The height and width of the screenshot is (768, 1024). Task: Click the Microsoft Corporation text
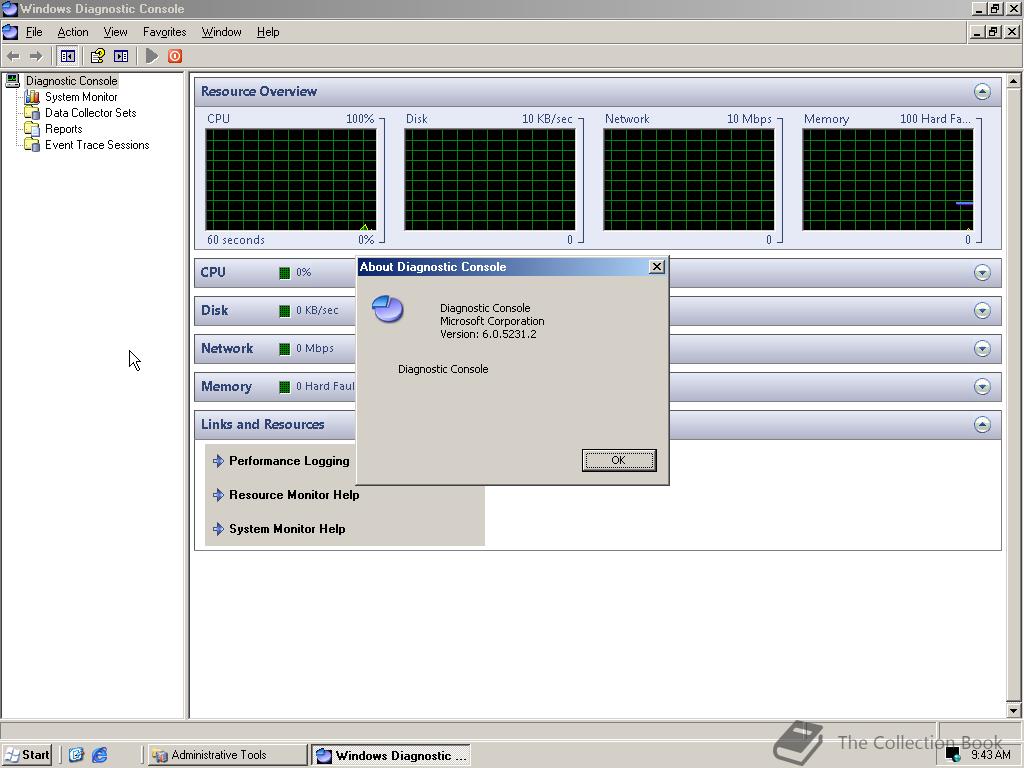click(492, 321)
